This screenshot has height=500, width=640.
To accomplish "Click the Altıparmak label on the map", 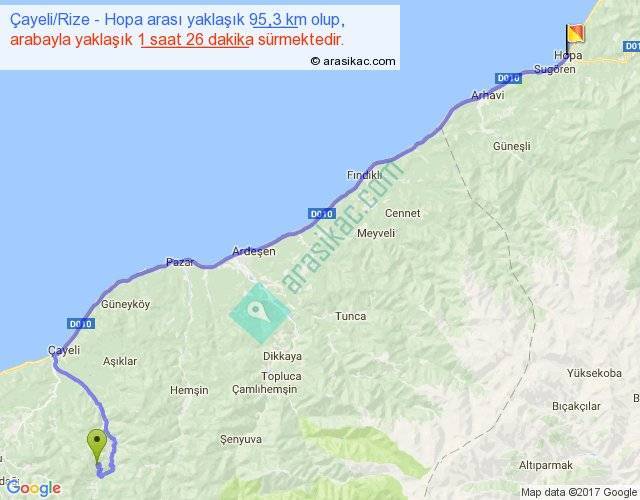I will coord(546,466).
